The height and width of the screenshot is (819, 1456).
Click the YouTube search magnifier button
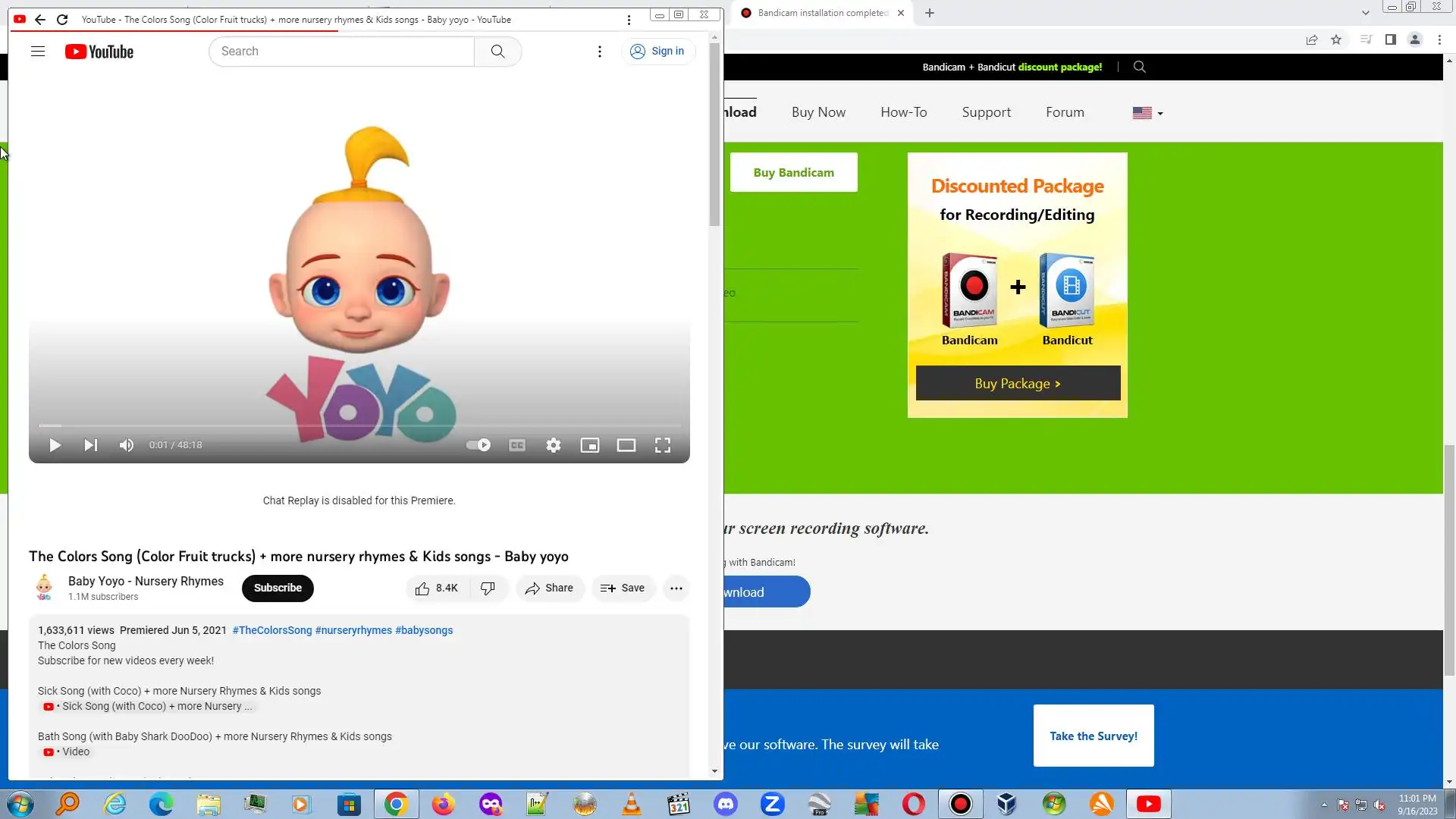point(497,52)
